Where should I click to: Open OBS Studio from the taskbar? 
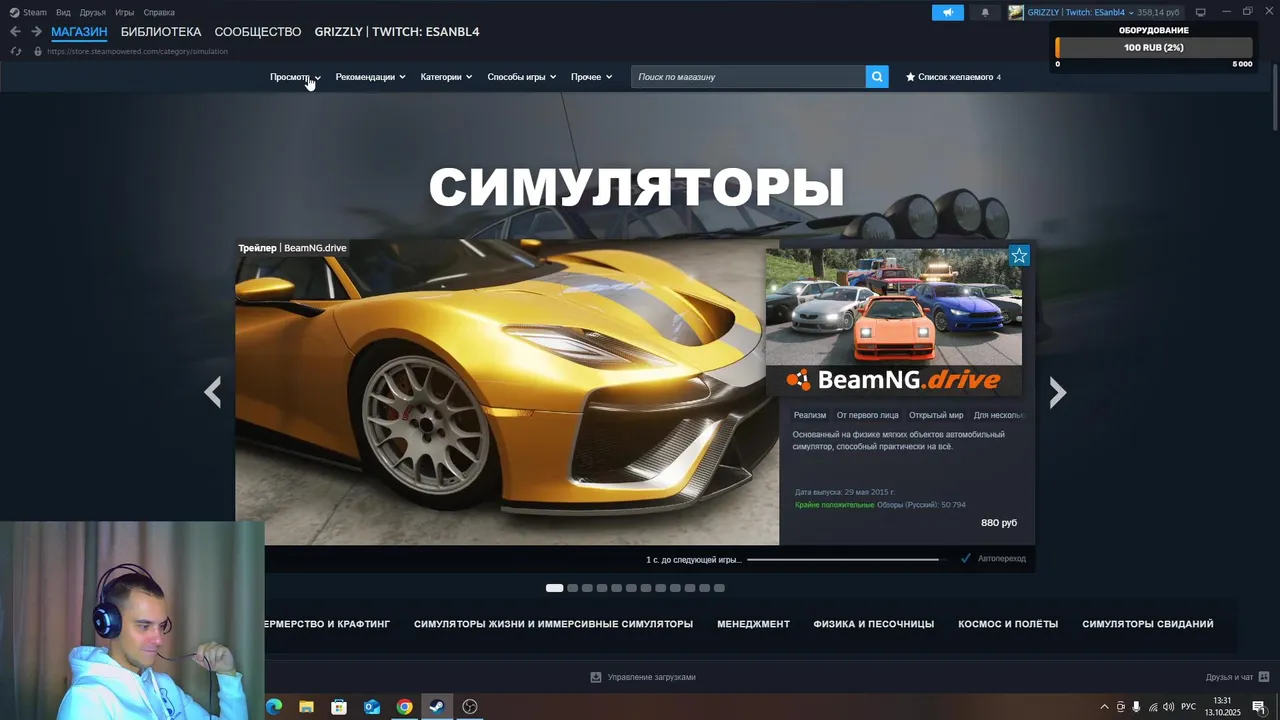coord(470,707)
